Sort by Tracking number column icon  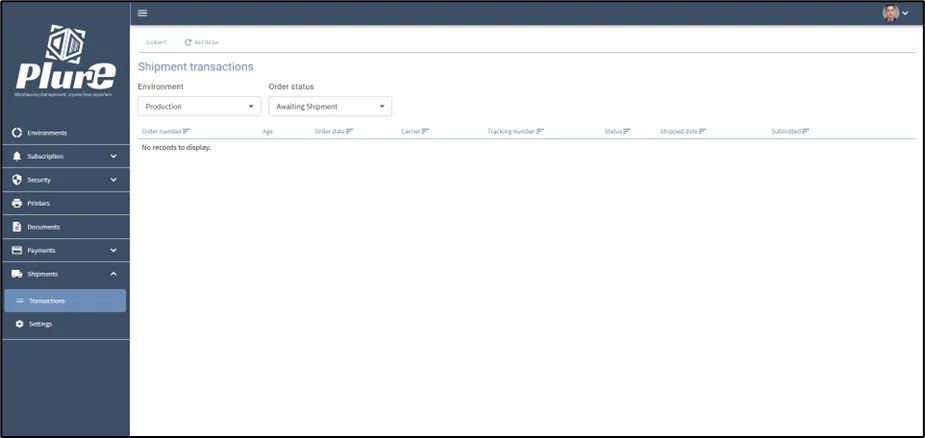(x=540, y=131)
